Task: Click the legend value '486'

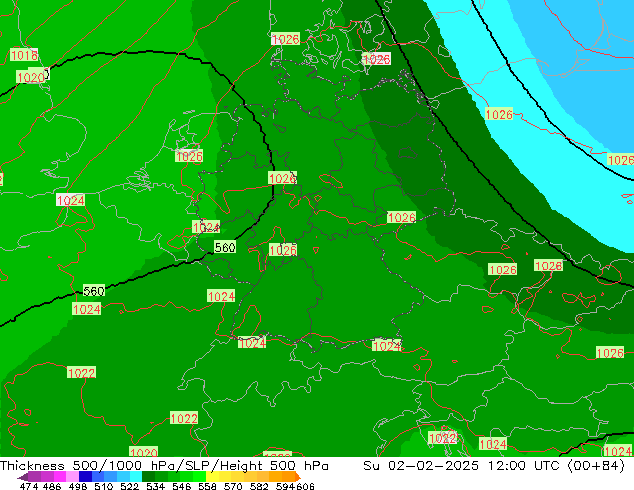Action: click(x=52, y=486)
